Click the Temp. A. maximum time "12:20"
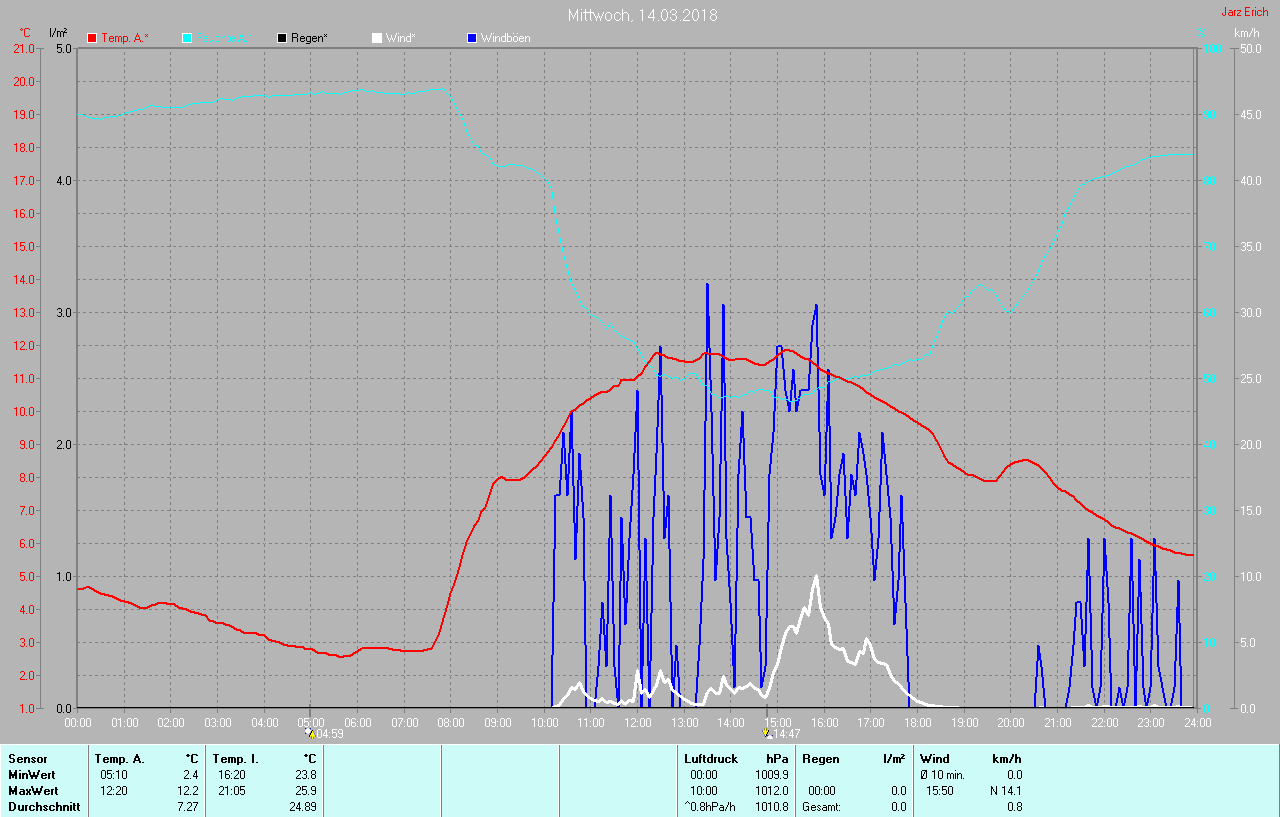This screenshot has height=817, width=1280. [x=113, y=791]
